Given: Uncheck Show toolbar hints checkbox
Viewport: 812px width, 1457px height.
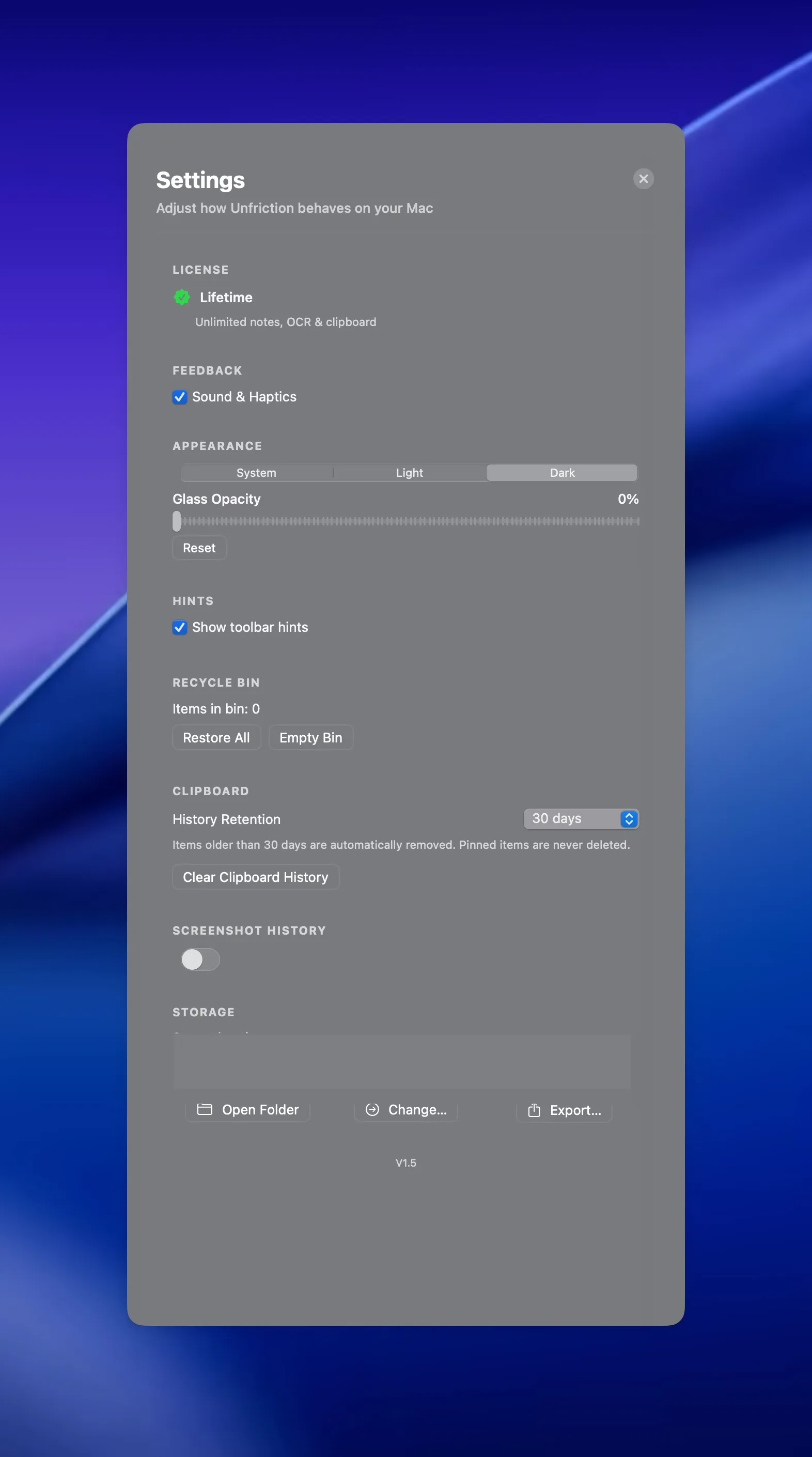Looking at the screenshot, I should click(x=180, y=627).
